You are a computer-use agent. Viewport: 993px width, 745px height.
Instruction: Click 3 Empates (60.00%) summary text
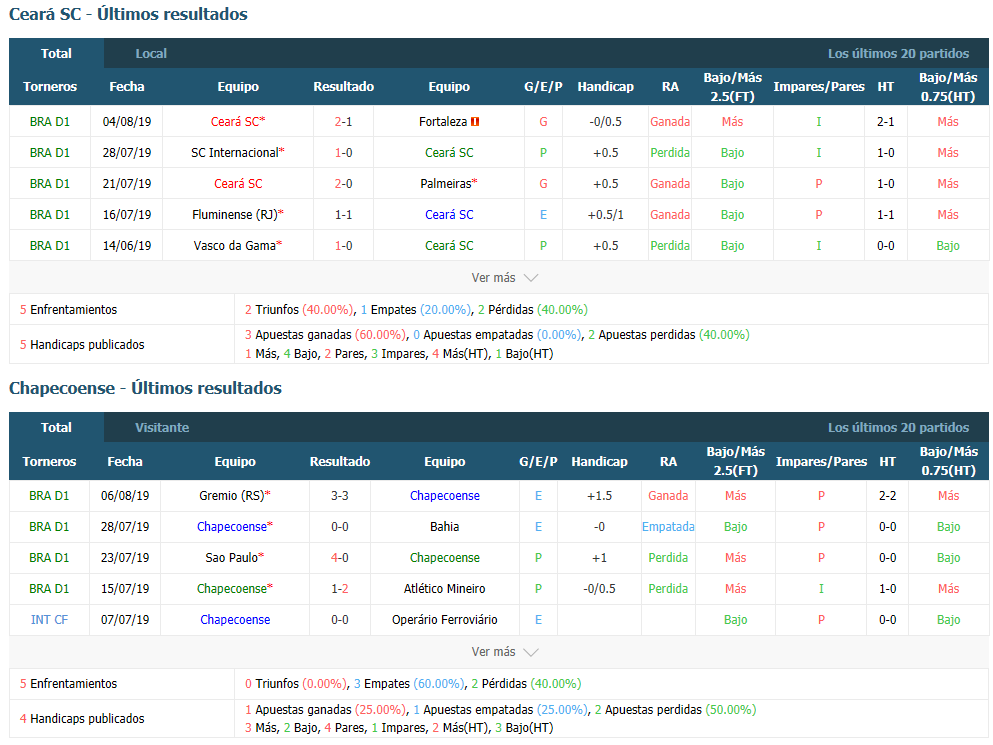[409, 684]
